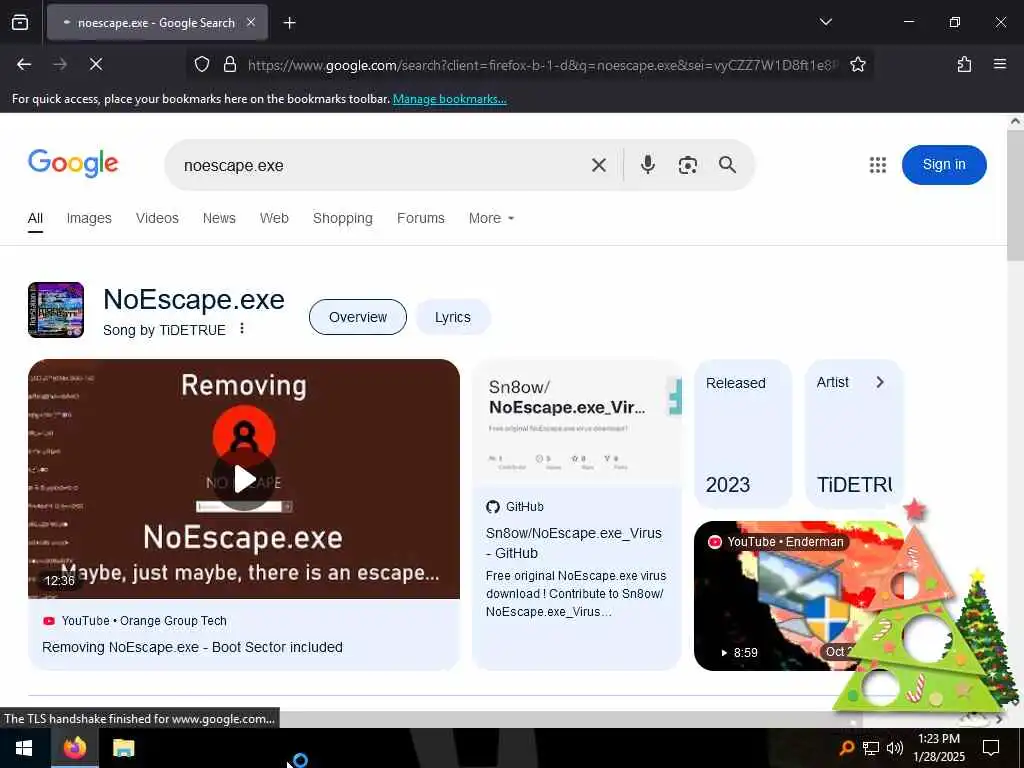Open Firefox extensions puzzle icon
Image resolution: width=1024 pixels, height=768 pixels.
pos(964,64)
